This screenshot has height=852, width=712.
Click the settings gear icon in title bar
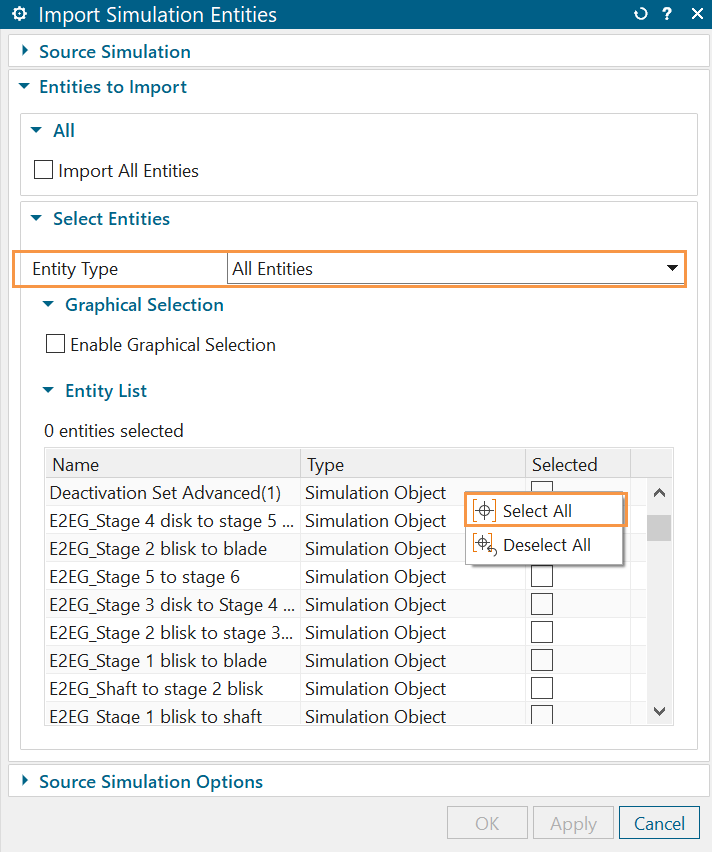[18, 15]
